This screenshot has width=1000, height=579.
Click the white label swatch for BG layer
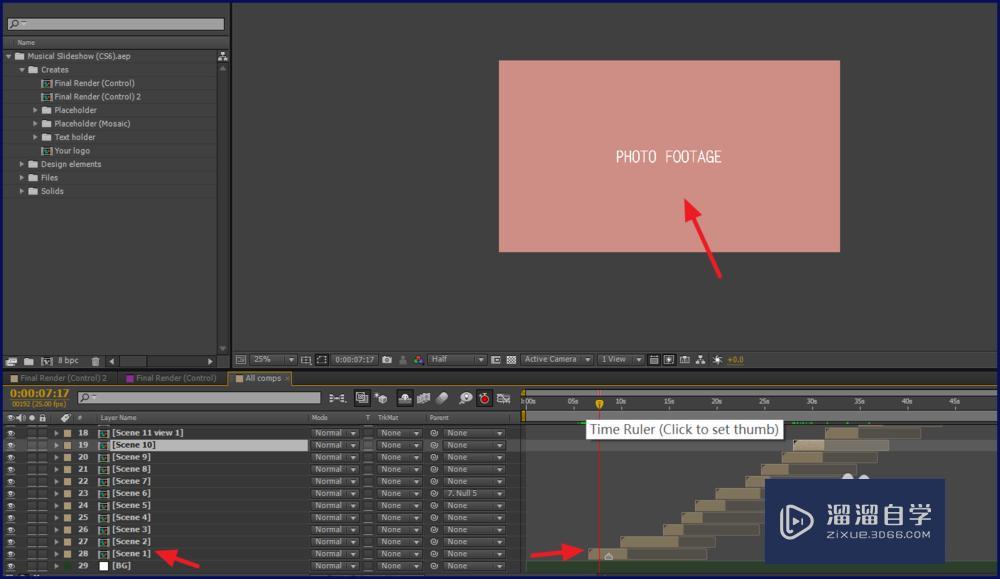(103, 566)
